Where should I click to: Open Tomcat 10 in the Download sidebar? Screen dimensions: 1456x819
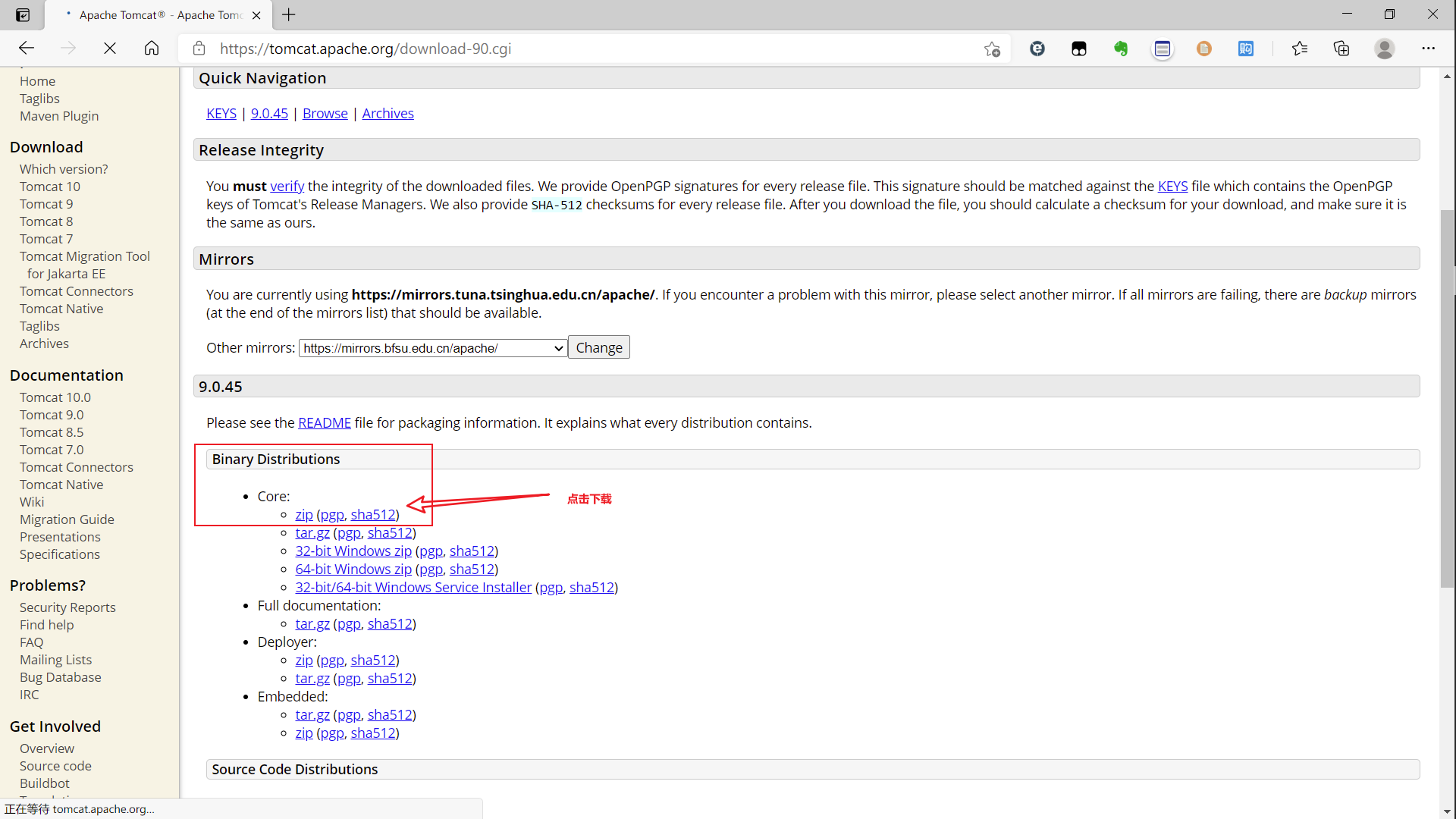point(49,187)
